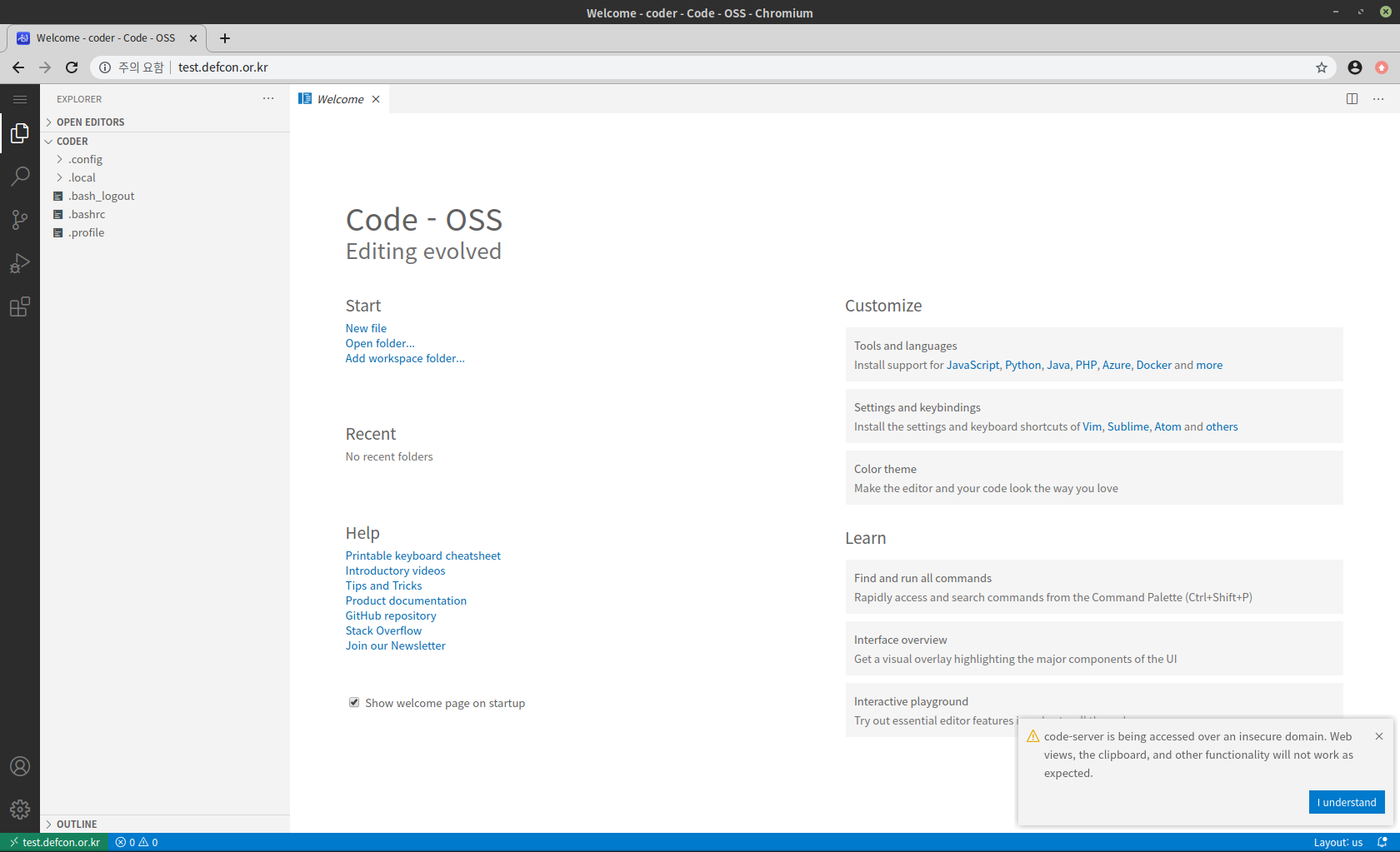The image size is (1400, 852).
Task: View site security information icon
Action: 105,67
